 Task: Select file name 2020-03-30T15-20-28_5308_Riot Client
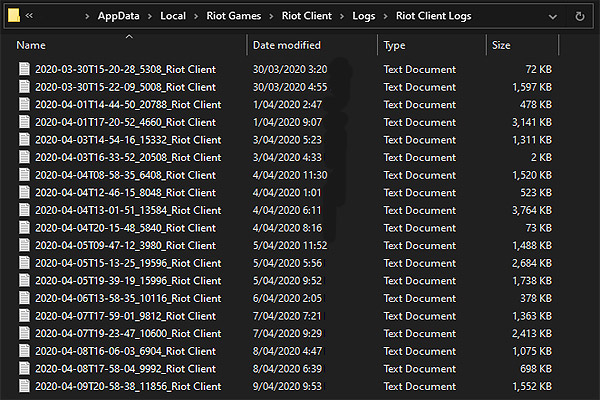[126, 69]
